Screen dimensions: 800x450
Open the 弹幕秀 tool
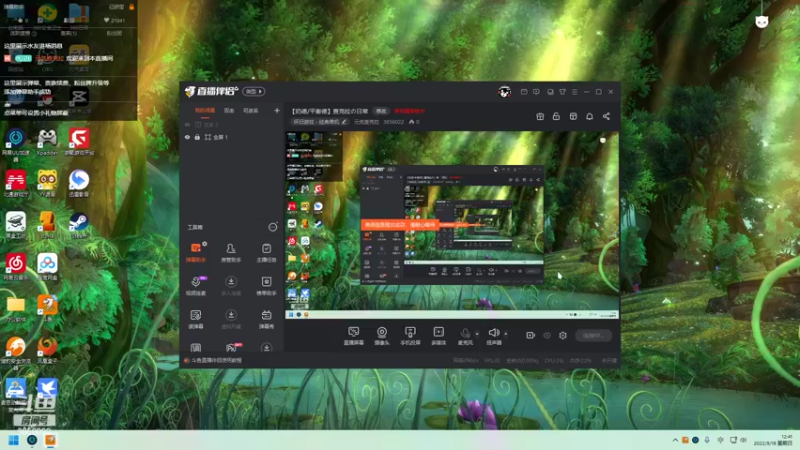(x=266, y=319)
